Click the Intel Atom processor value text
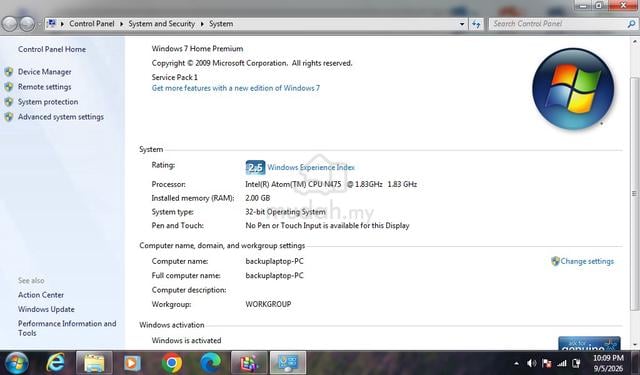 coord(331,184)
